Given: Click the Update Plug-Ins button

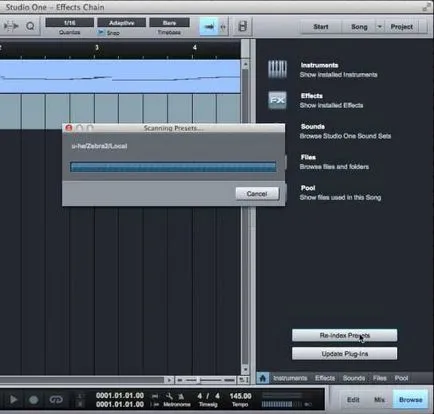Looking at the screenshot, I should click(x=344, y=354).
